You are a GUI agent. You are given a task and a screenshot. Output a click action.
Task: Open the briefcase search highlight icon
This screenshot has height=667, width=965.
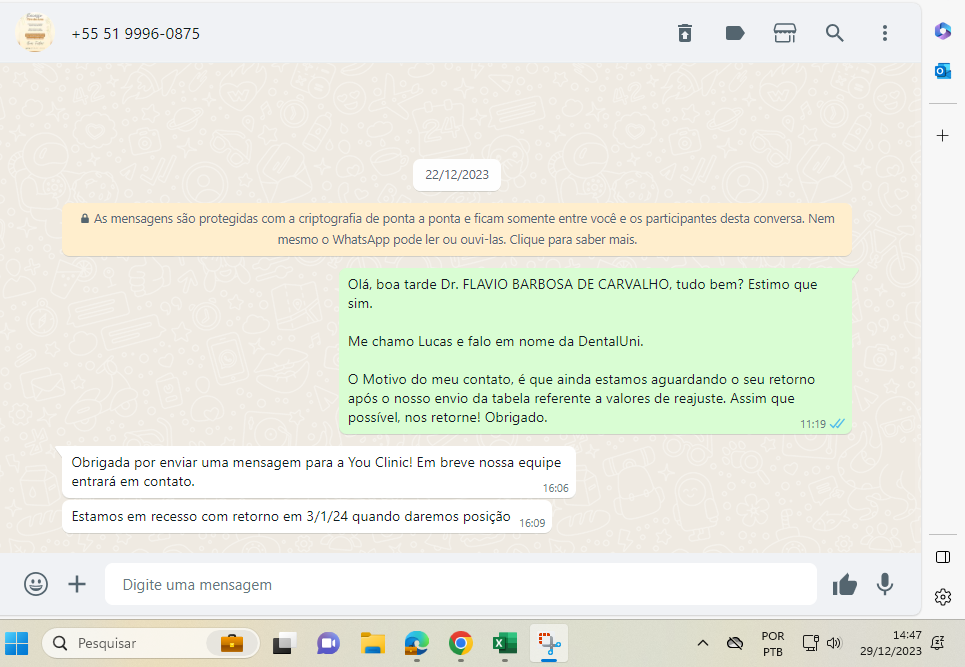(x=231, y=644)
